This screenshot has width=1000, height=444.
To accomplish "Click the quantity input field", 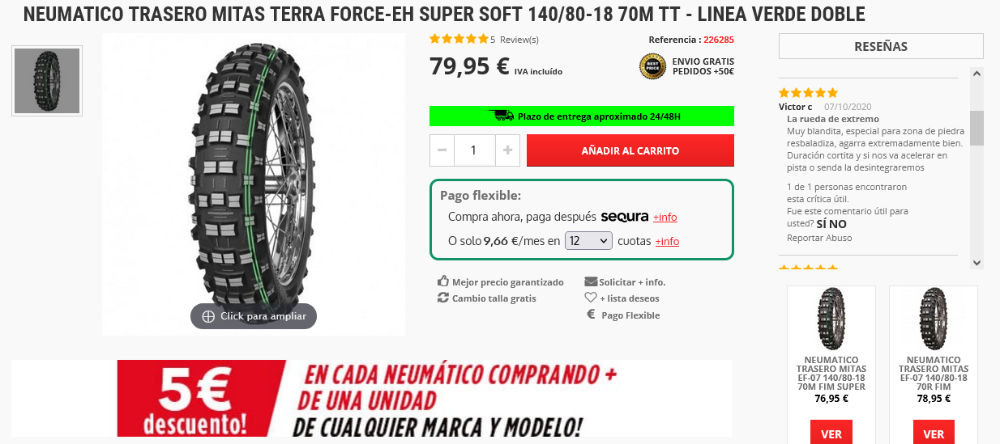I will (x=474, y=151).
